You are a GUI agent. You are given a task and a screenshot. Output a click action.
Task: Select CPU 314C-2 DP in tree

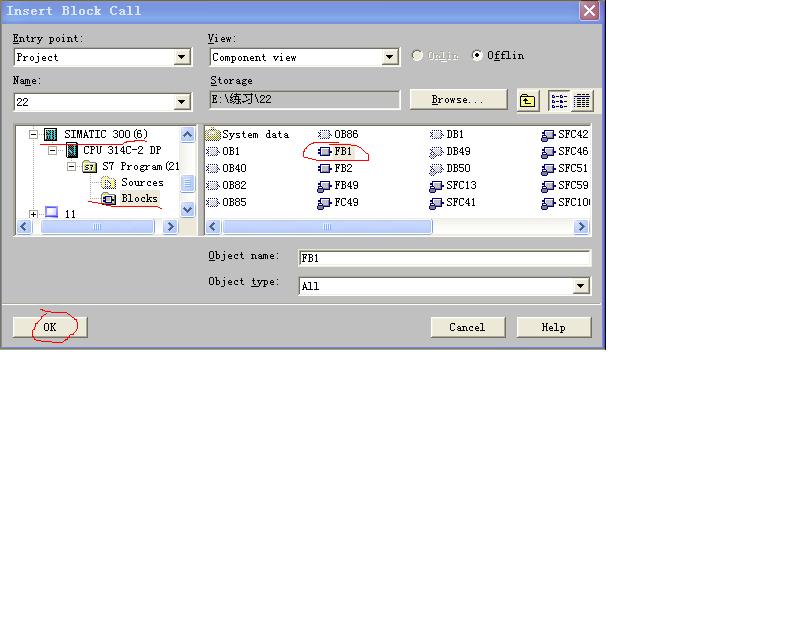point(114,150)
